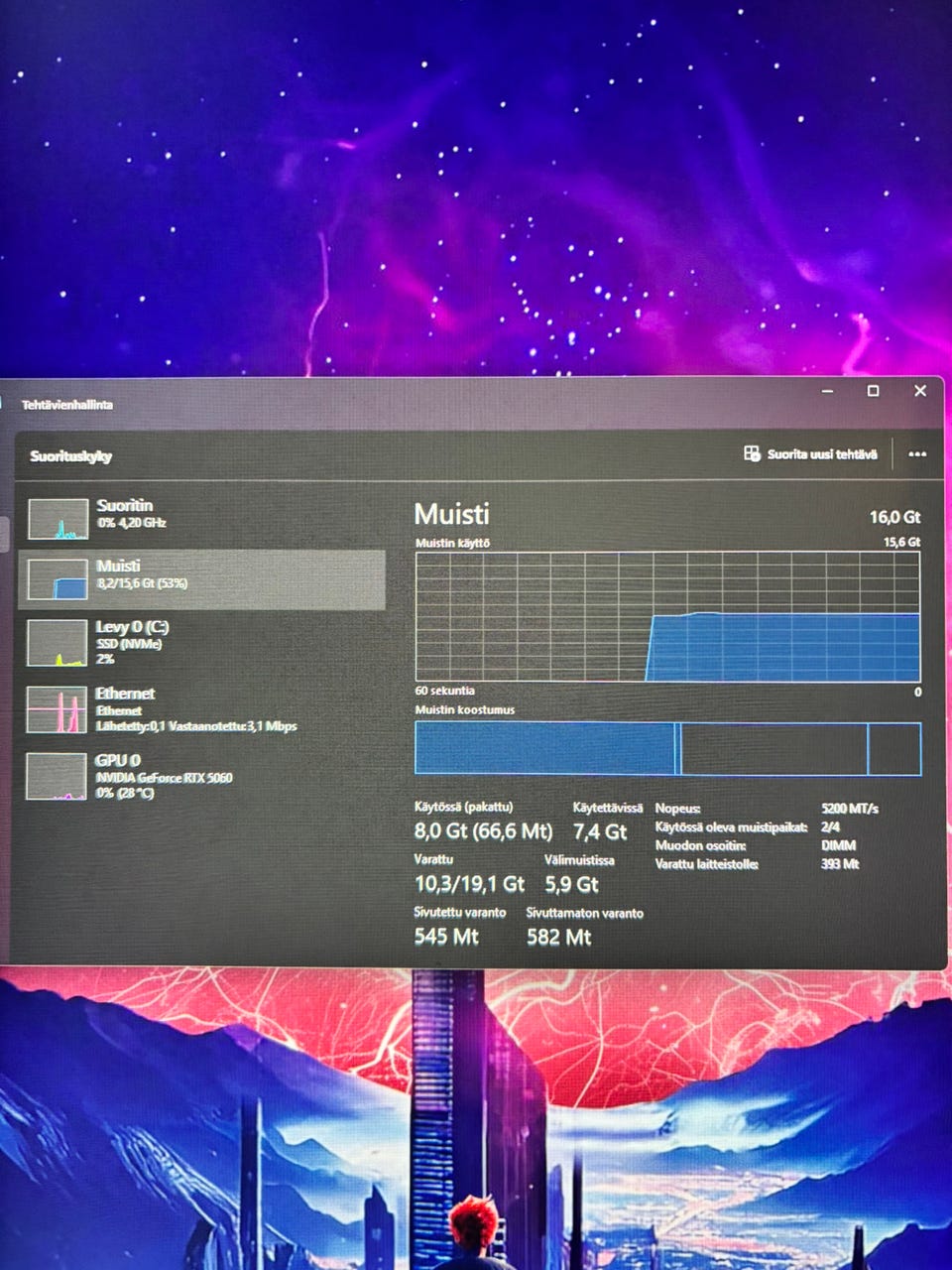Click the 8,0 Gt (66,6 Mt) in-use value
This screenshot has width=952, height=1270.
coord(483,831)
